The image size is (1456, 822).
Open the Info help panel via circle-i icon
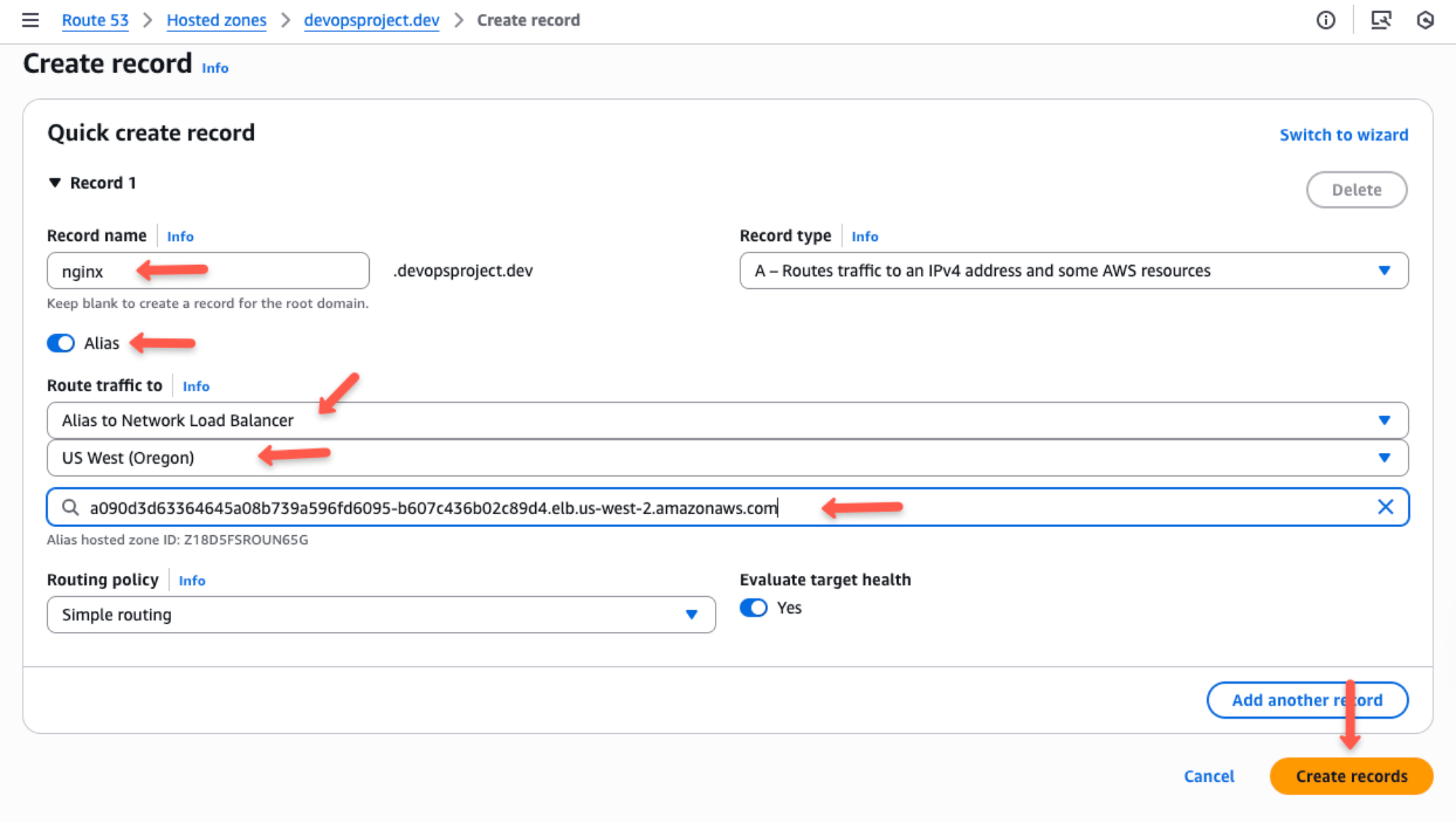(1326, 20)
